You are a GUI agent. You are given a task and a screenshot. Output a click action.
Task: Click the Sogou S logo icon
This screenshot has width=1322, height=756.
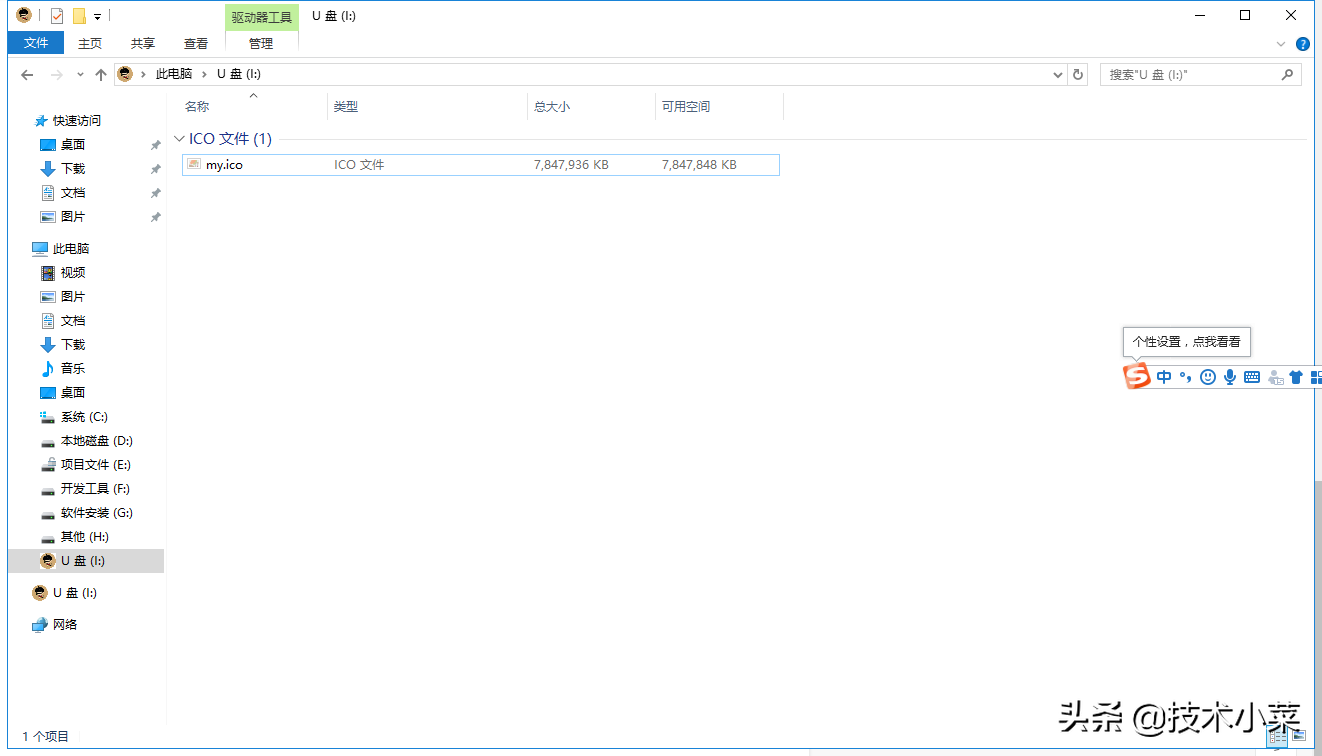[x=1137, y=377]
